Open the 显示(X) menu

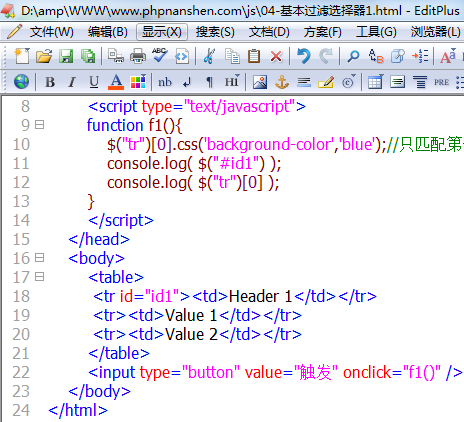click(x=162, y=32)
